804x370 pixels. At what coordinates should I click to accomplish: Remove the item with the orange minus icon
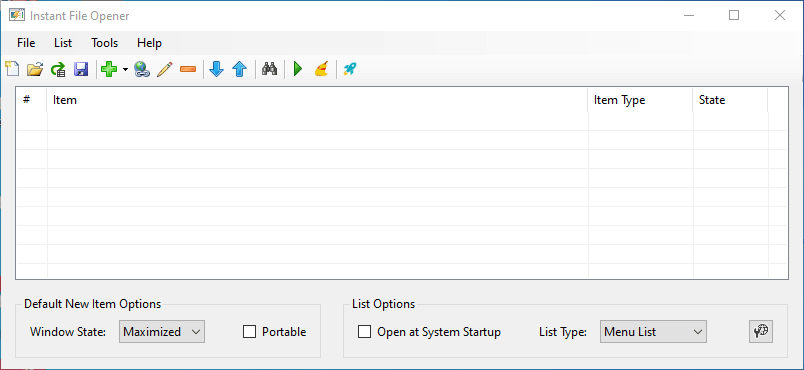click(188, 69)
